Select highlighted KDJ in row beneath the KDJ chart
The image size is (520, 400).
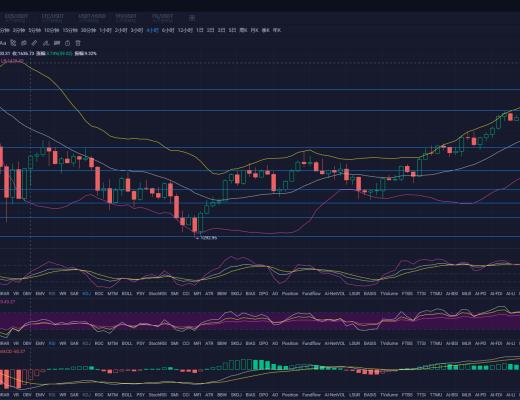[86, 294]
